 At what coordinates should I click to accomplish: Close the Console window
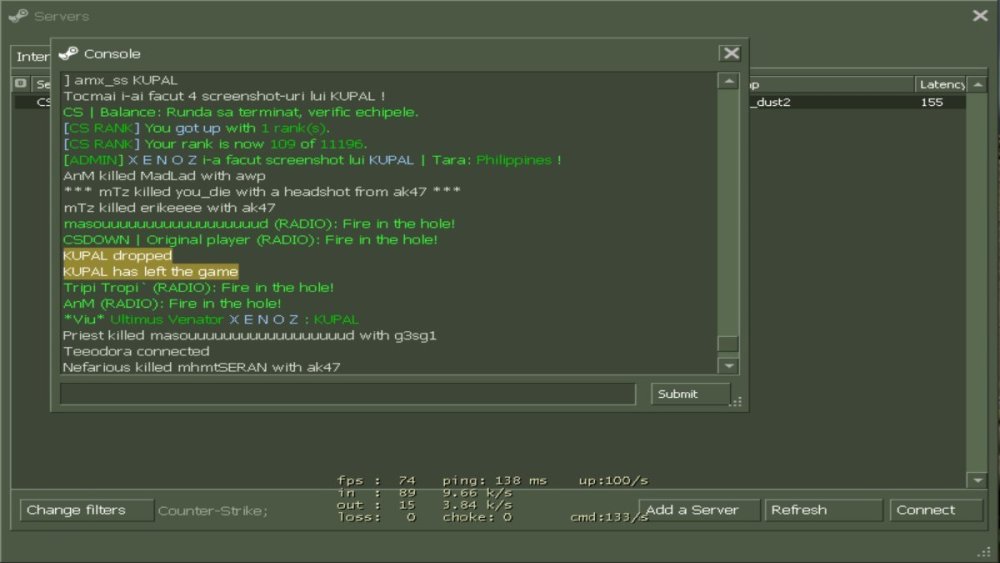[731, 54]
